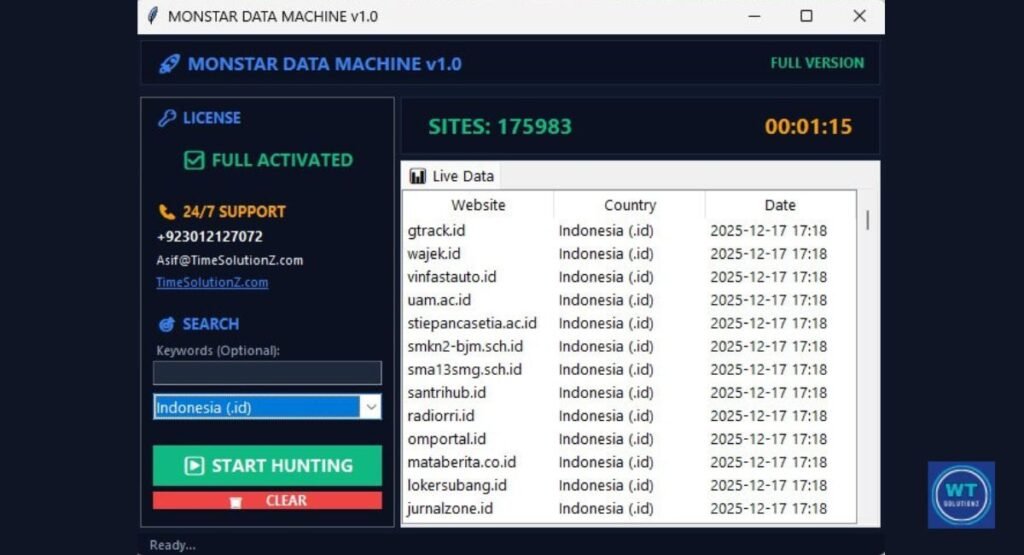1024x555 pixels.
Task: Select the stiepancasetia.ac.id row
Action: coord(629,323)
